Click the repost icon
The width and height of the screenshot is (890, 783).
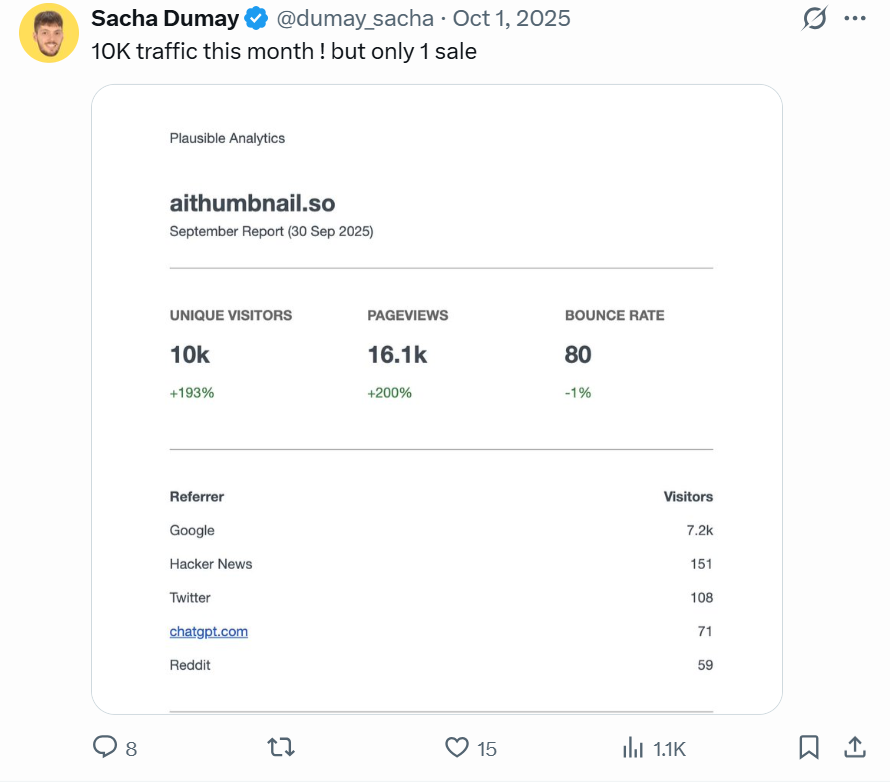(x=281, y=747)
